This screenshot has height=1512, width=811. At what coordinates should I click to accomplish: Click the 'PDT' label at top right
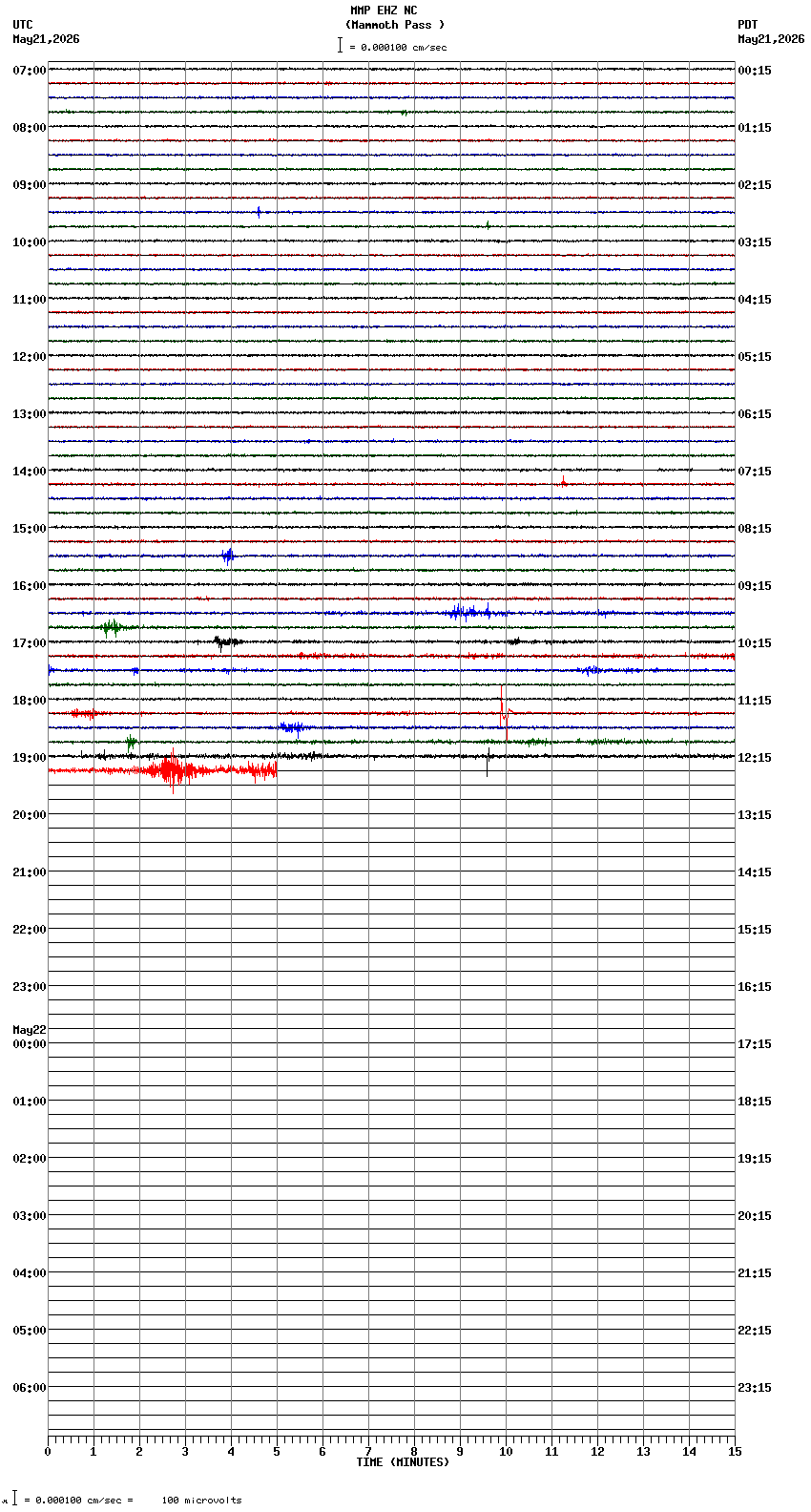tap(747, 25)
